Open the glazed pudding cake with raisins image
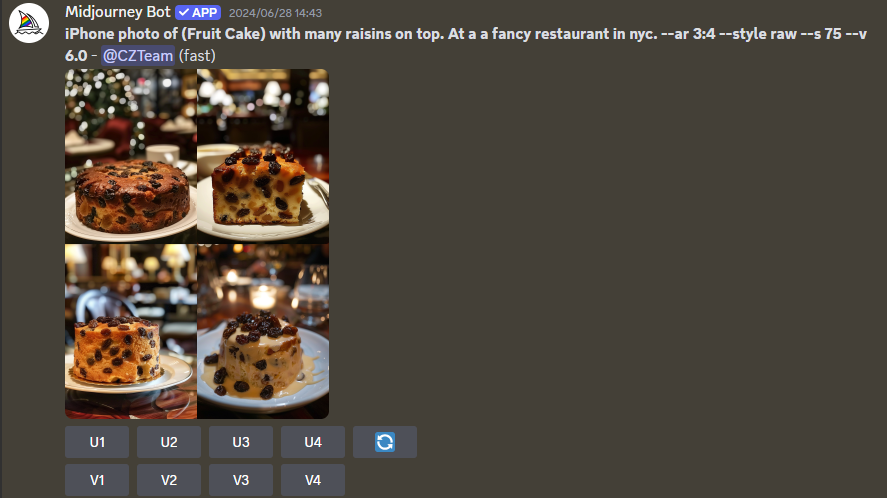The height and width of the screenshot is (498, 887). pos(263,332)
